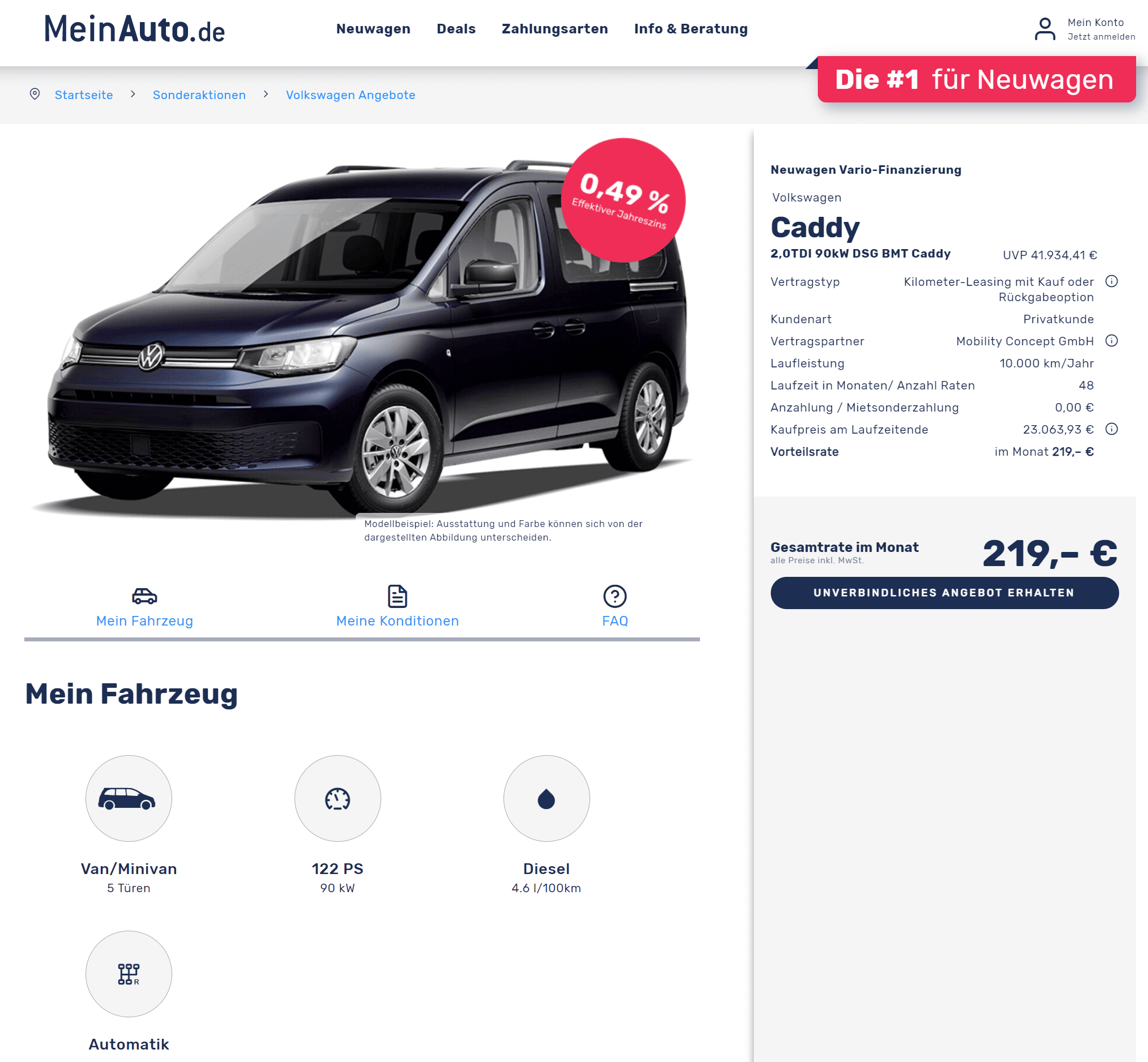
Task: Click the MeinAuto.de logo
Action: 135,29
